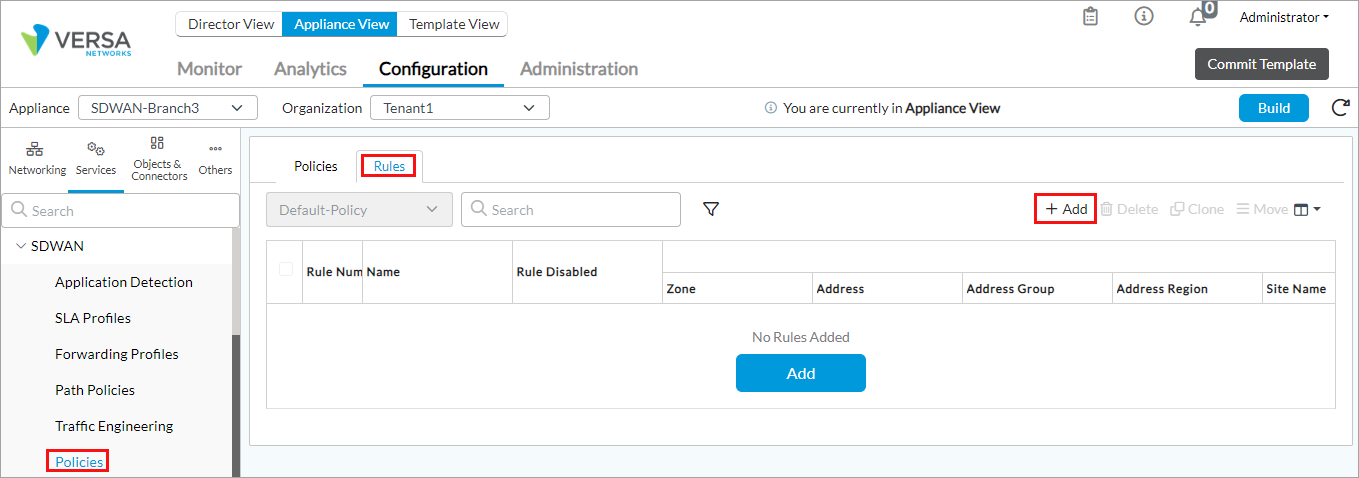The image size is (1359, 478).
Task: Click the filter funnel icon
Action: [711, 209]
